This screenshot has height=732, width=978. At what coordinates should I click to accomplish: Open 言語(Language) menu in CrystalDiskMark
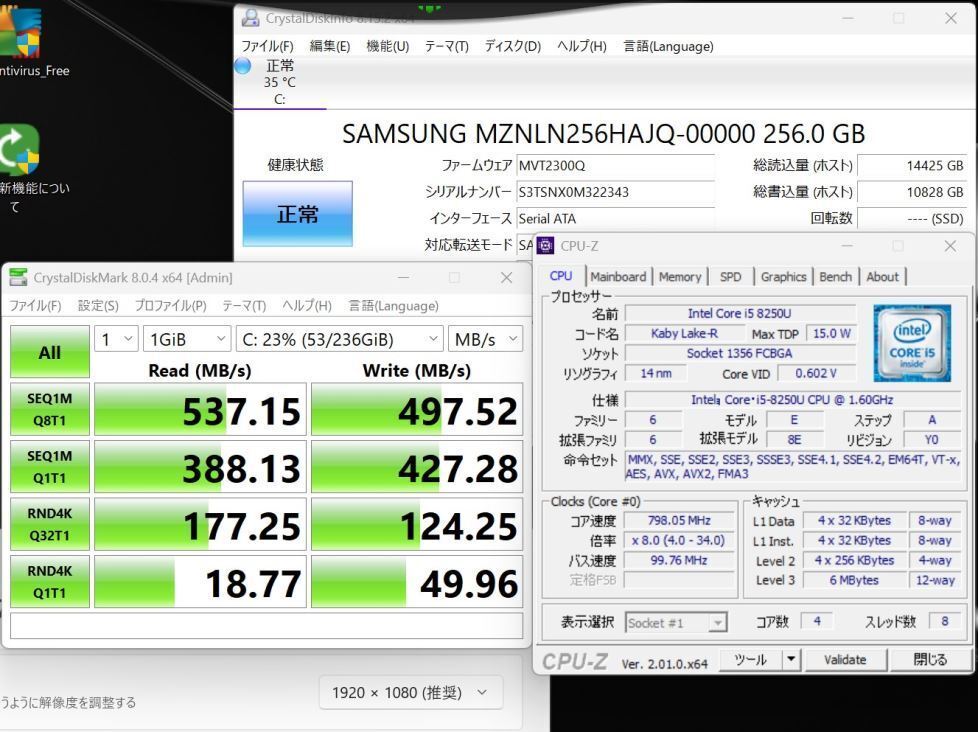tap(394, 306)
